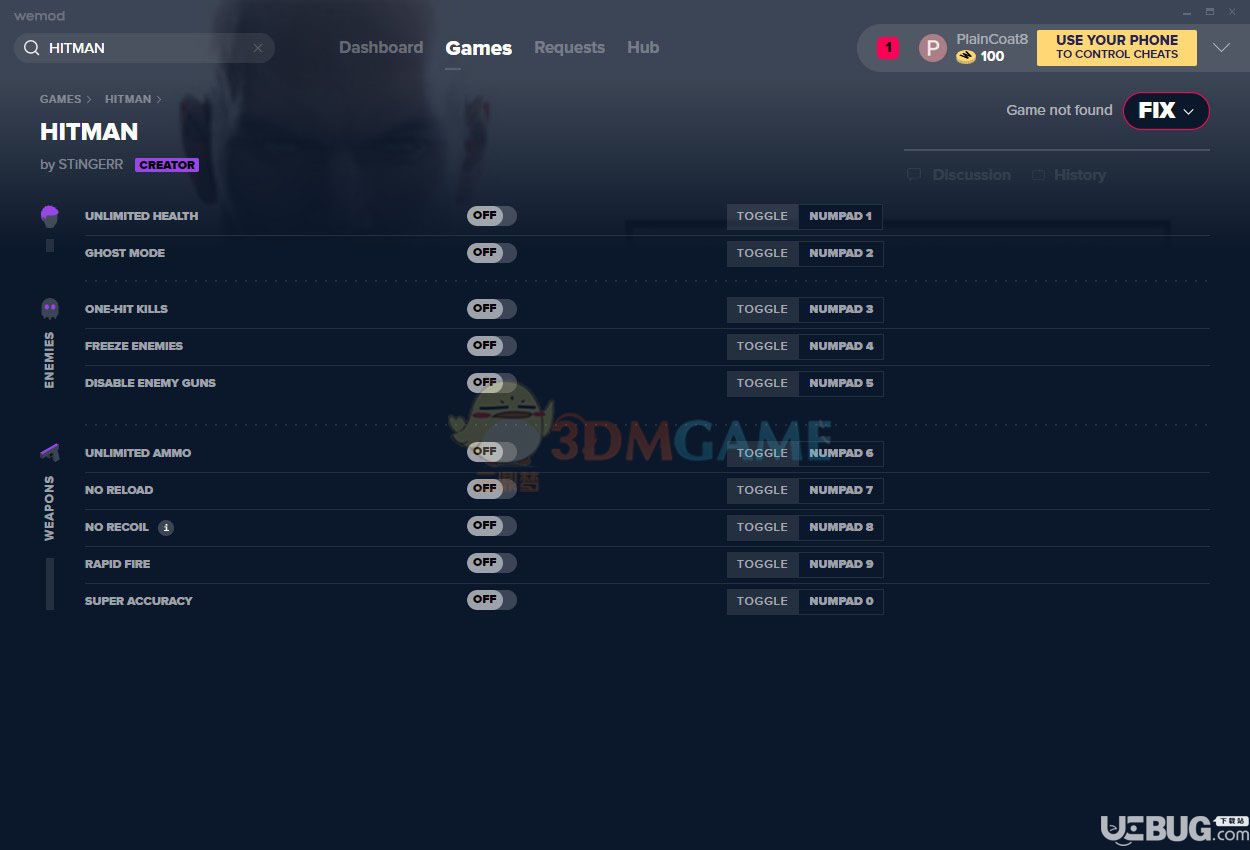This screenshot has height=850, width=1250.
Task: Click the "Game not found" status text
Action: coord(1059,110)
